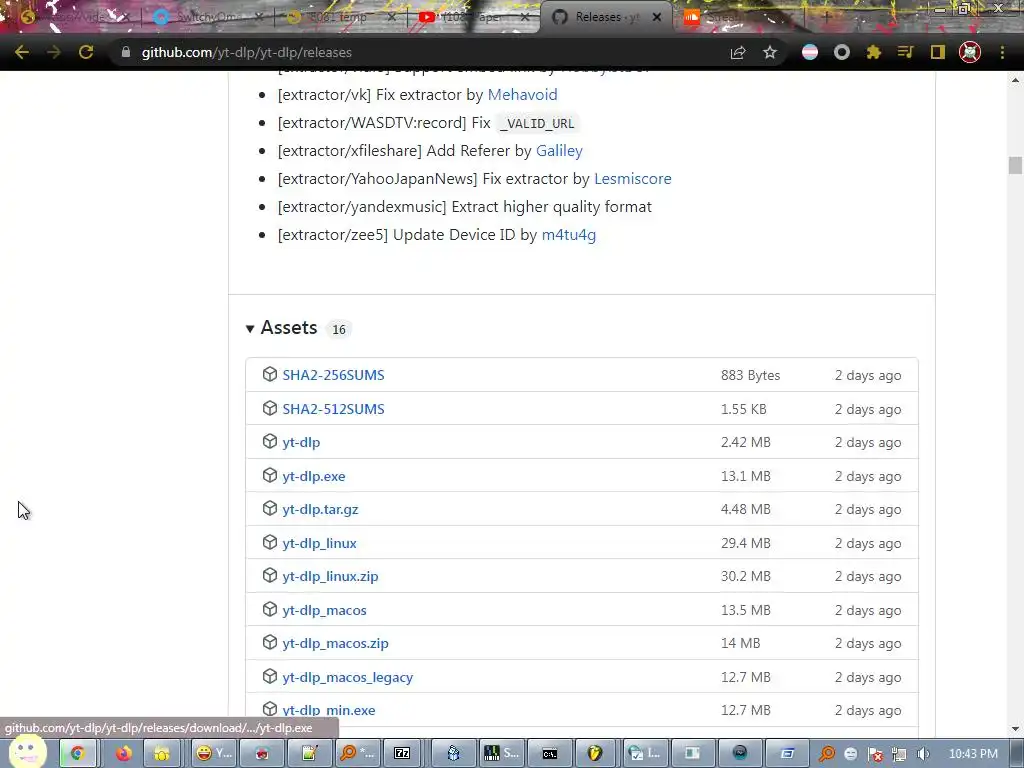
Task: Download yt-dlp_min.exe asset
Action: (328, 710)
